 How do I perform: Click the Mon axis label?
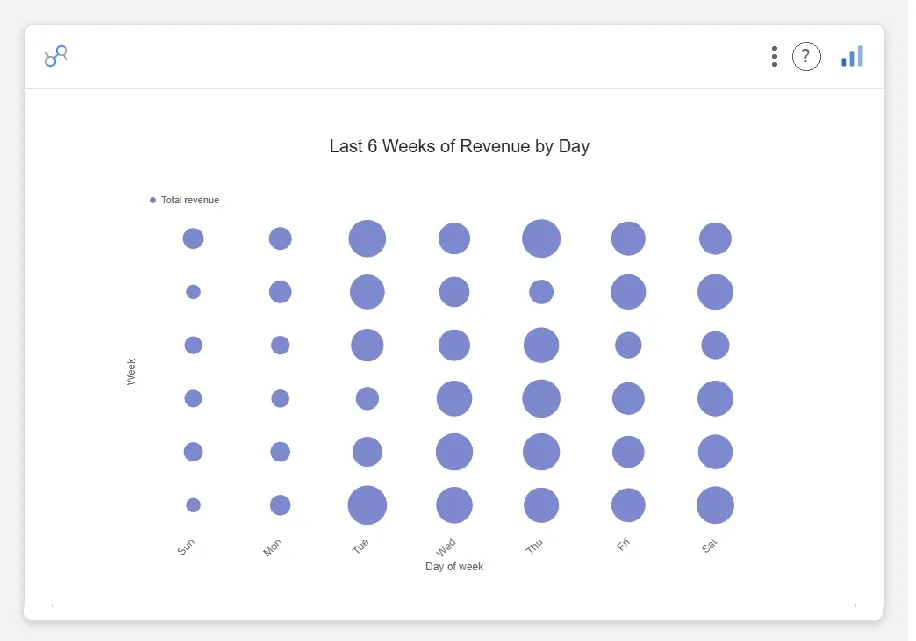(272, 548)
